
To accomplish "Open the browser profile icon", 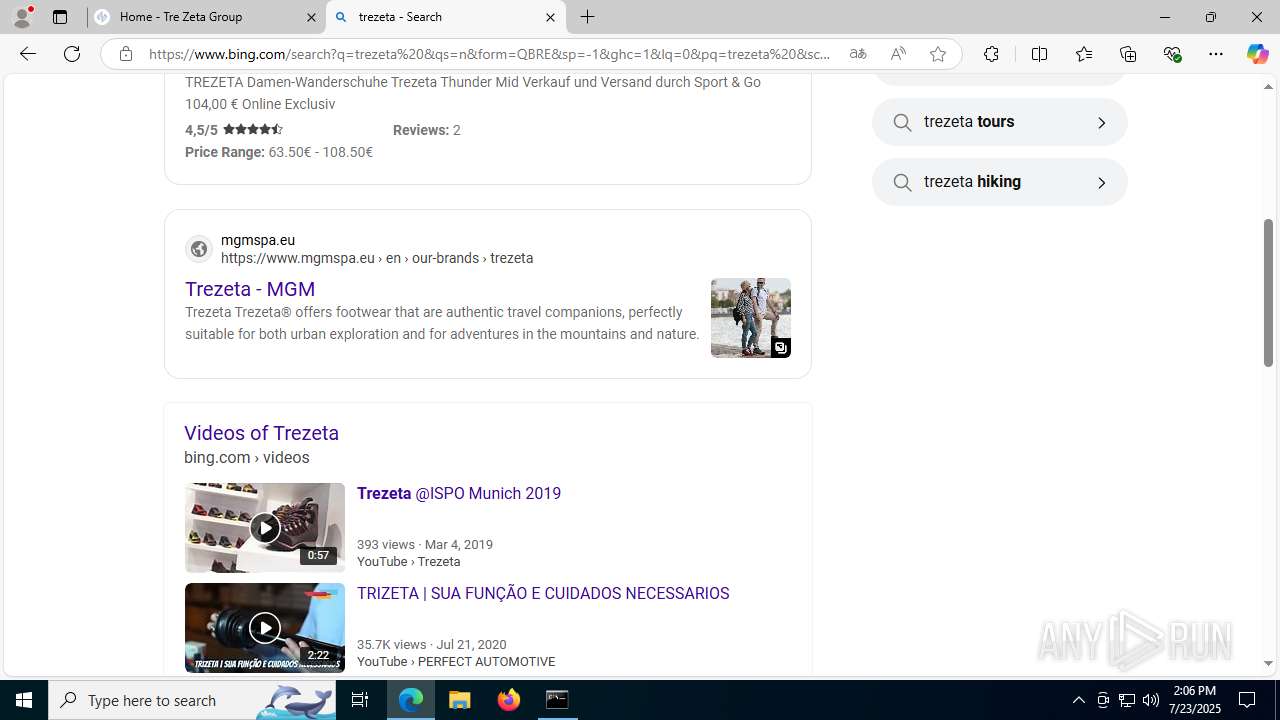I will [x=22, y=17].
